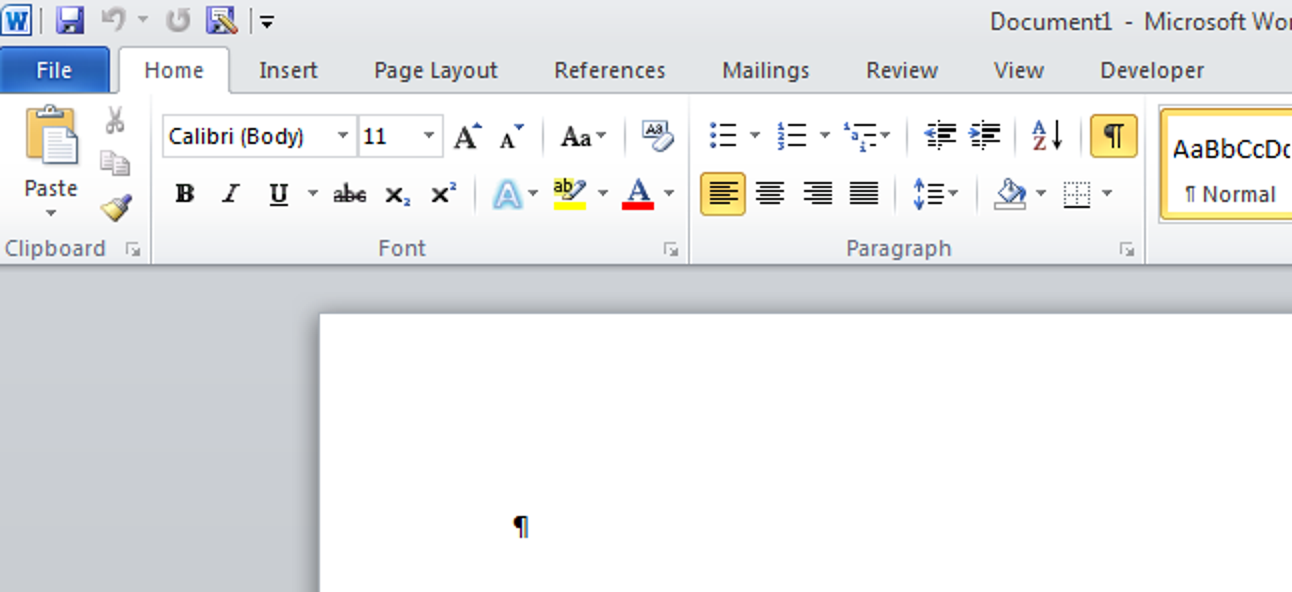The height and width of the screenshot is (592, 1292).
Task: Apply strikethrough formatting
Action: tap(349, 194)
